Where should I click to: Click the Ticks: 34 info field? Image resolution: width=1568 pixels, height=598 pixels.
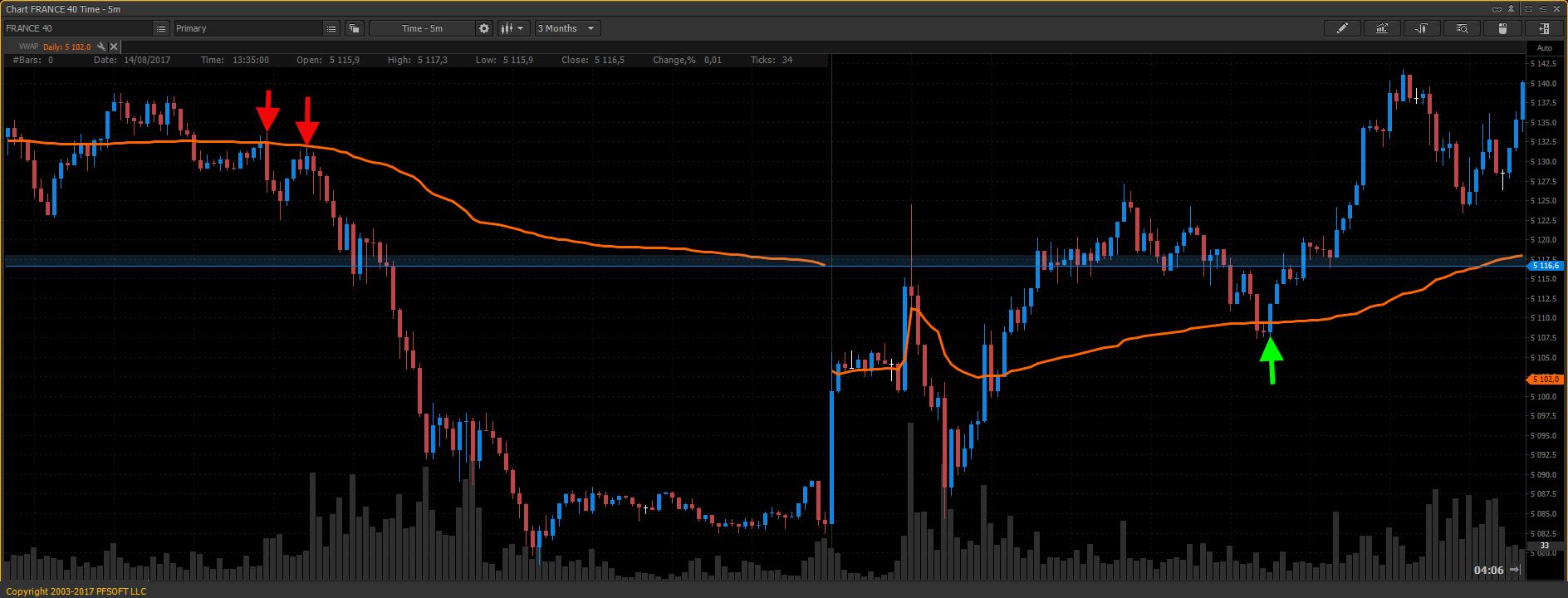(771, 60)
